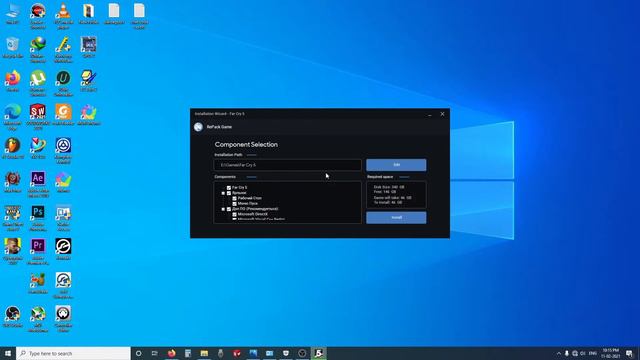Click the RePack Game round logo icon
Viewport: 640px width, 360px height.
point(198,127)
